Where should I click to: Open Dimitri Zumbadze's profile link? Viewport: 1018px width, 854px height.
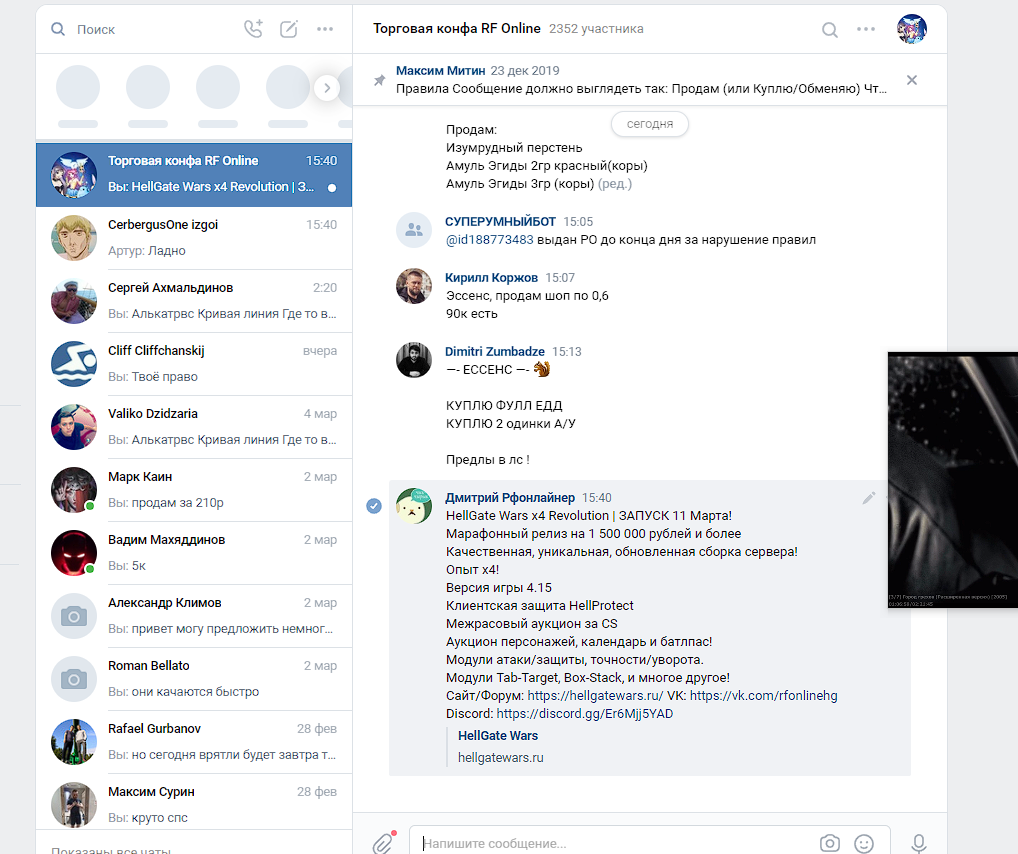[495, 351]
